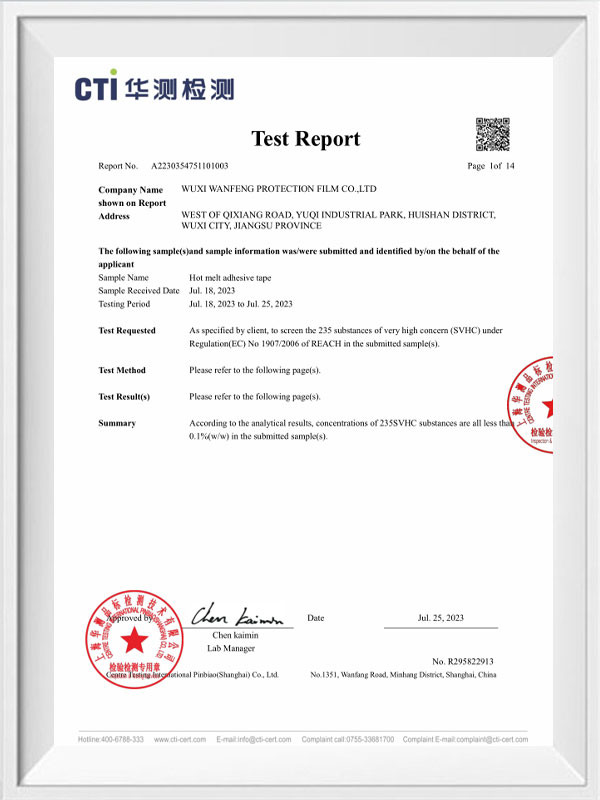Click the 'Test Result(s)' label

click(124, 397)
